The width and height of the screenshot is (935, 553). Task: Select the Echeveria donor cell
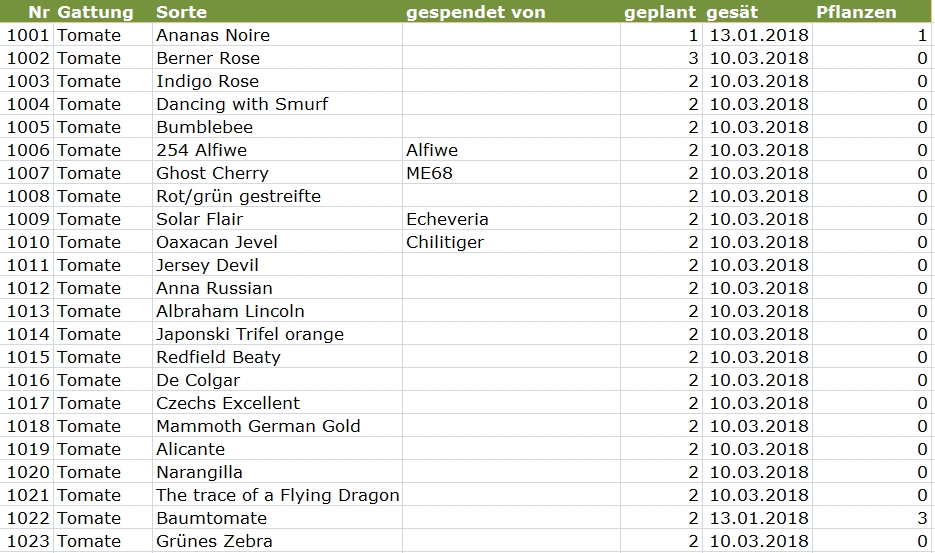click(511, 219)
